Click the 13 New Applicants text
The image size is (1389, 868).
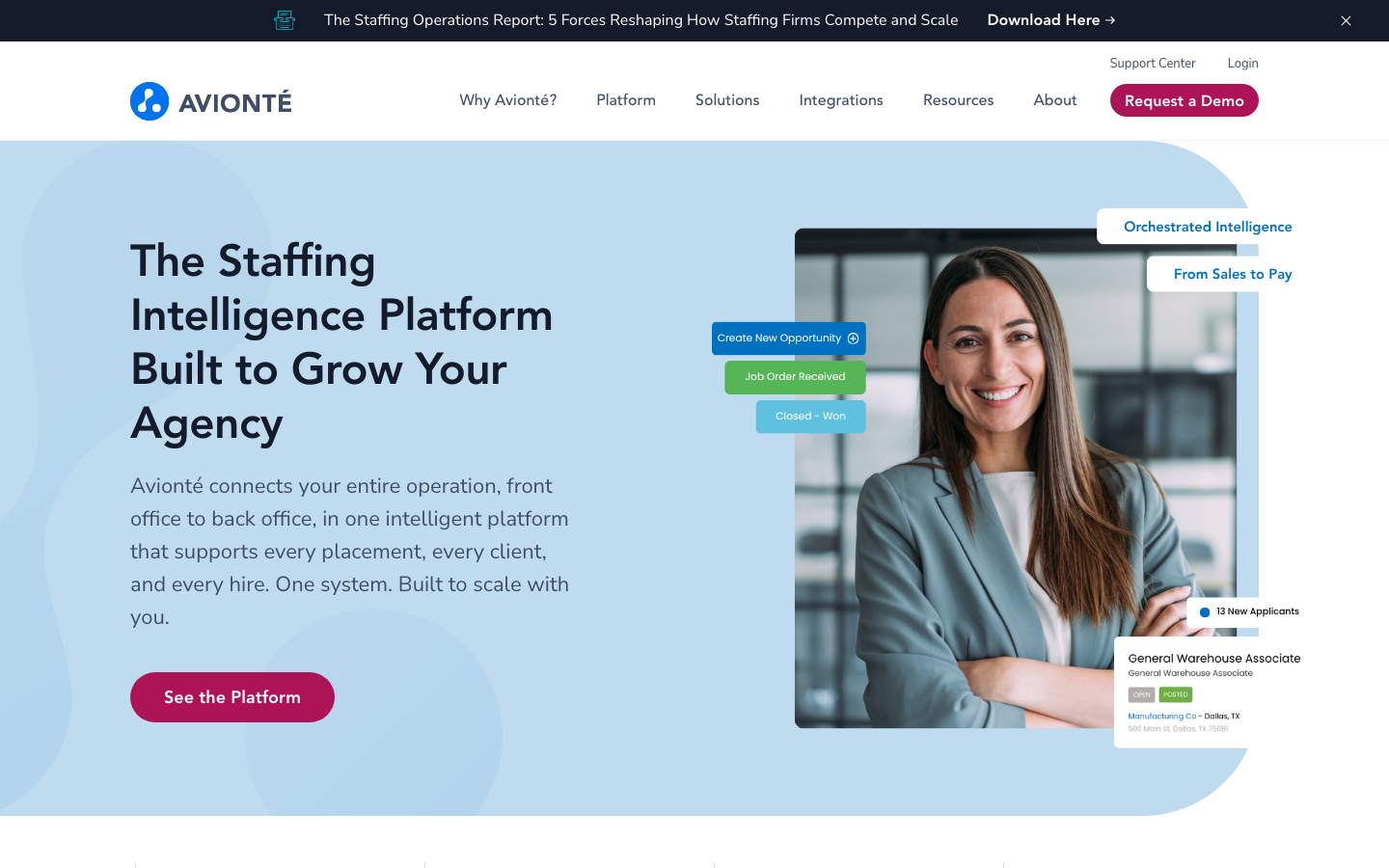click(1258, 611)
